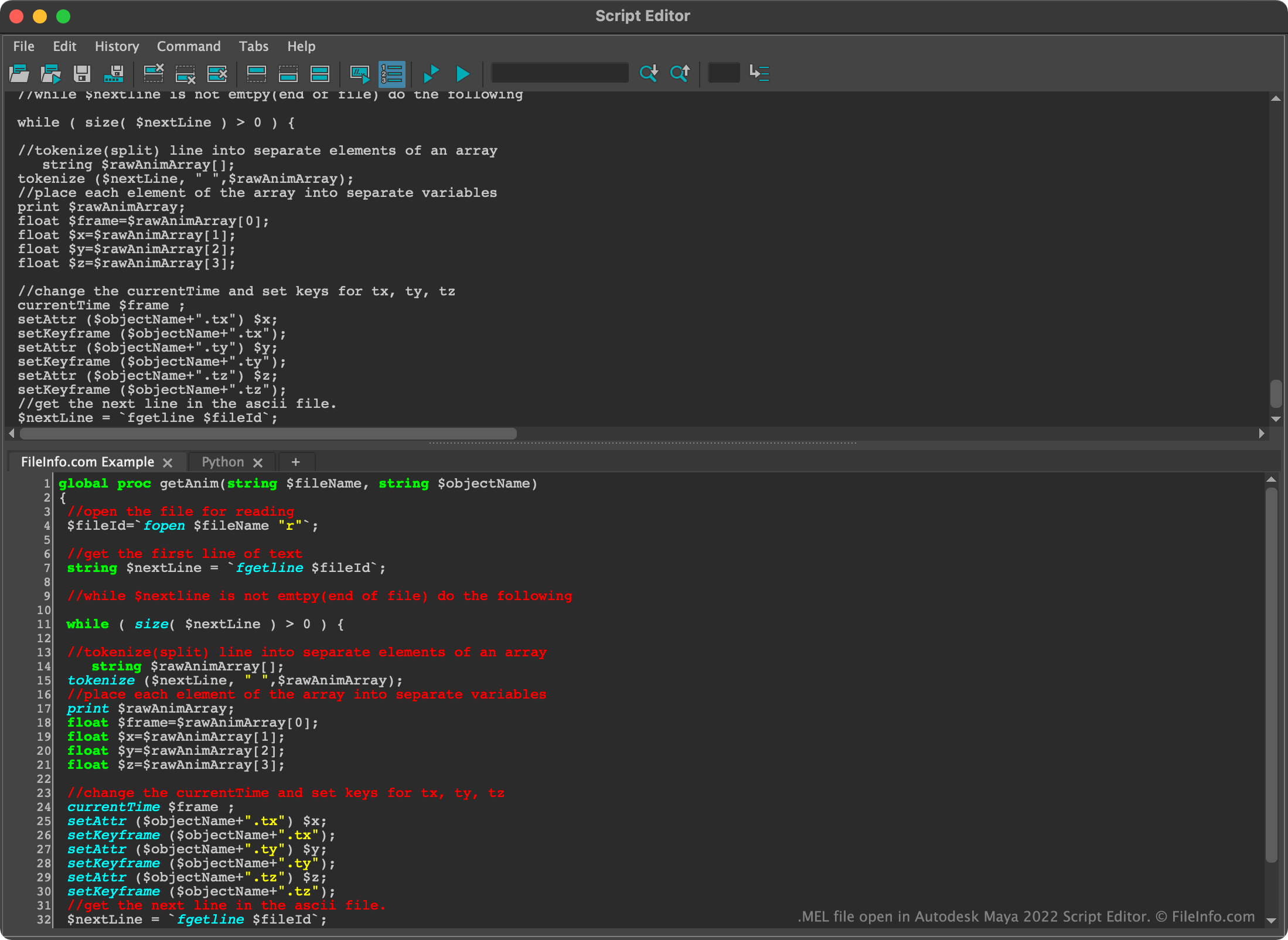This screenshot has width=1288, height=940.
Task: Execute the script with play icon
Action: [462, 73]
